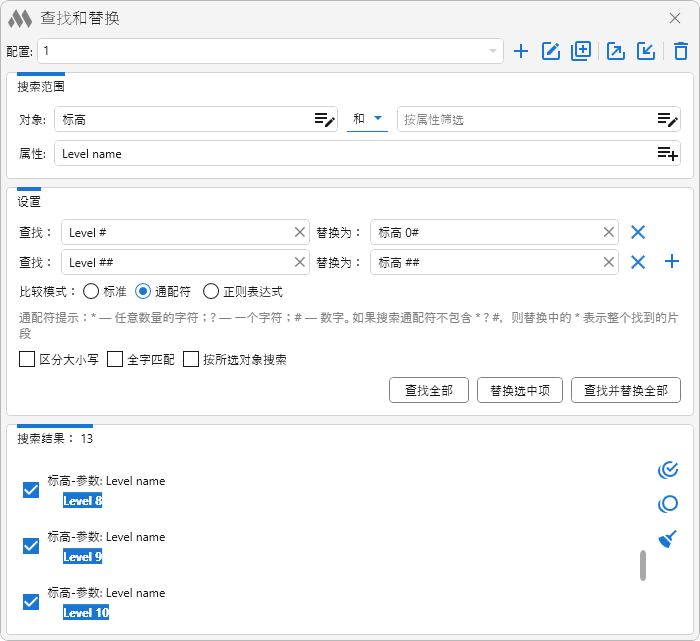Click the select all results icon
The height and width of the screenshot is (641, 700).
[668, 469]
